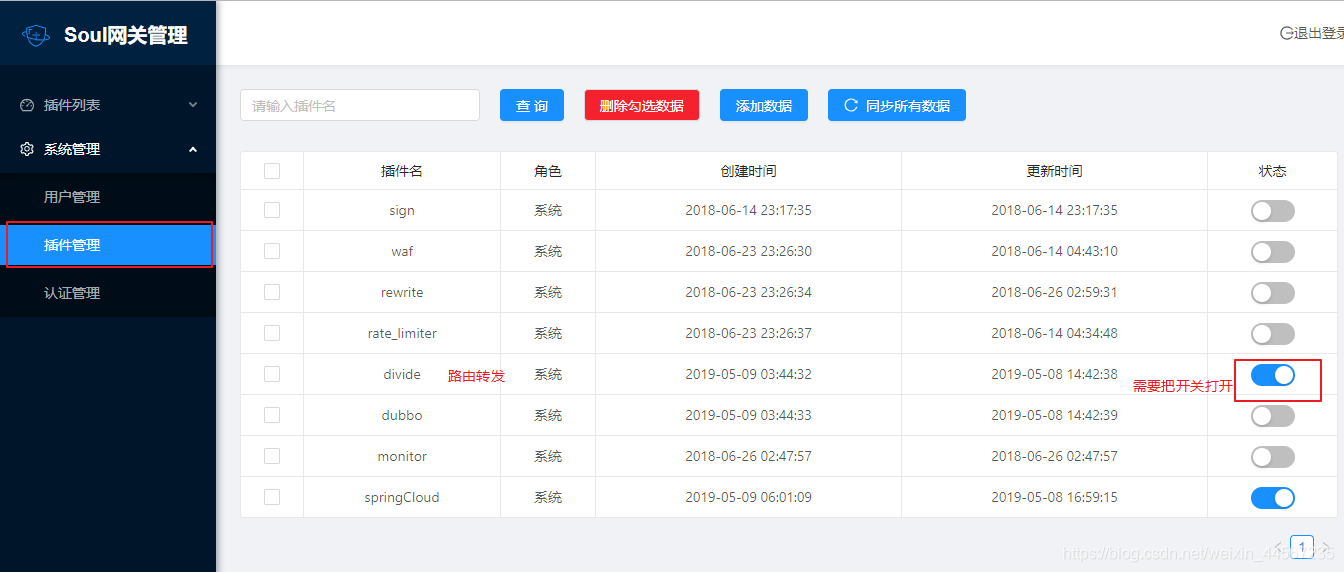Click the dashboard icon beside 插件列表
The image size is (1344, 572).
pos(27,105)
